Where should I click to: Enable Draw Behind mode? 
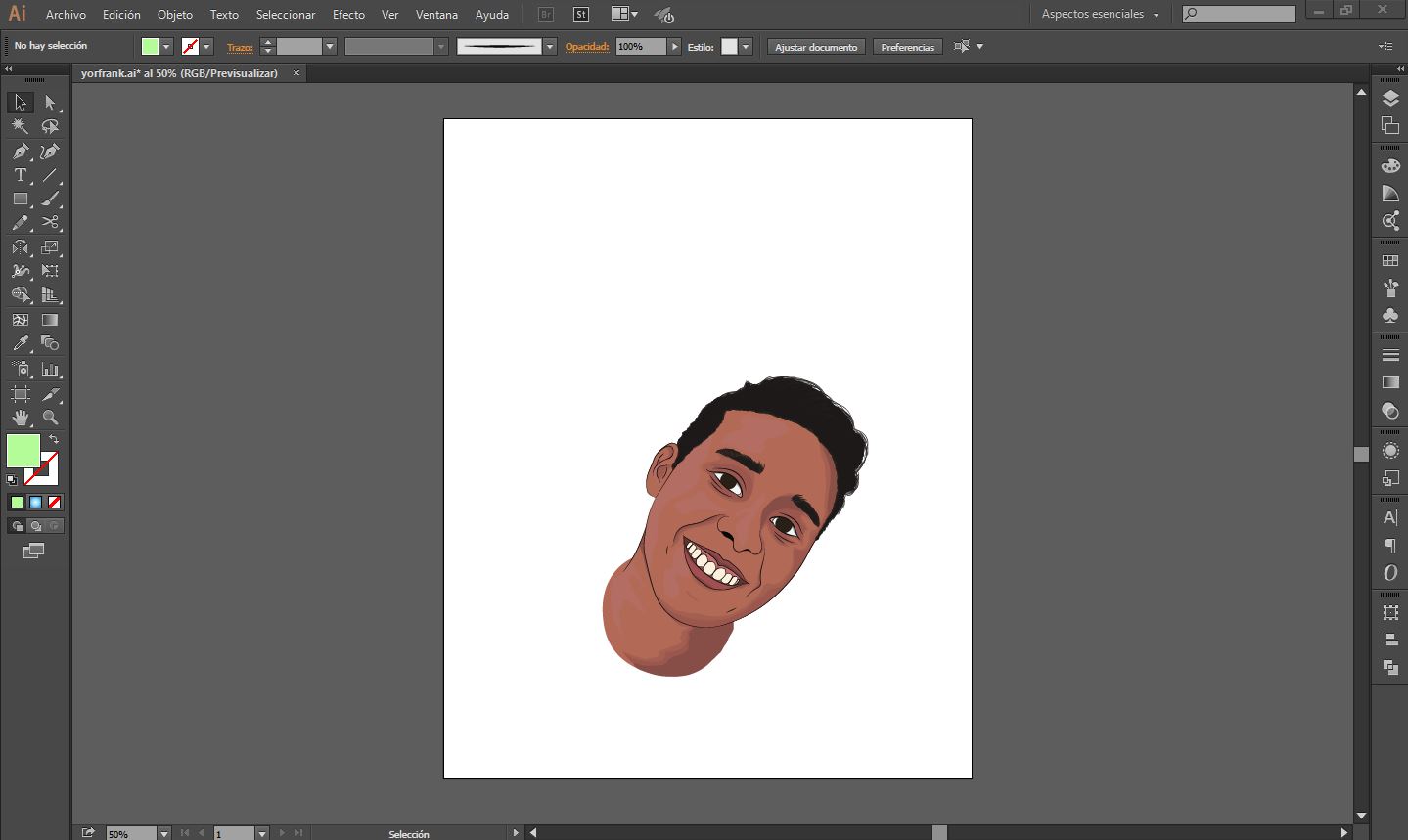pos(35,526)
